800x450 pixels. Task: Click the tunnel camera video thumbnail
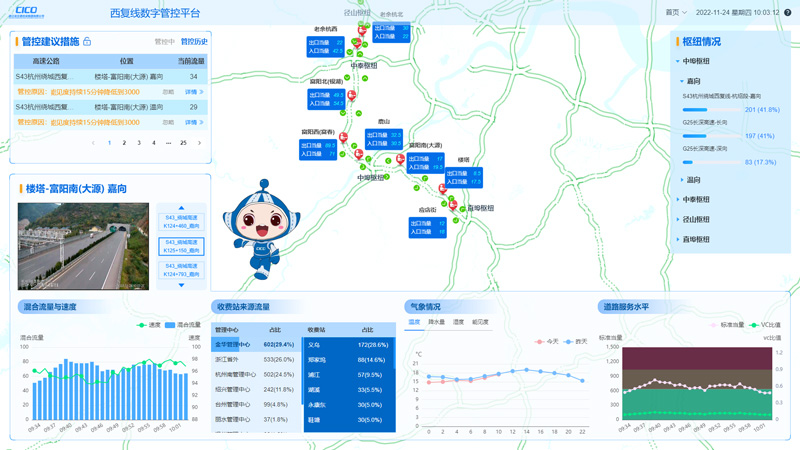[x=83, y=245]
